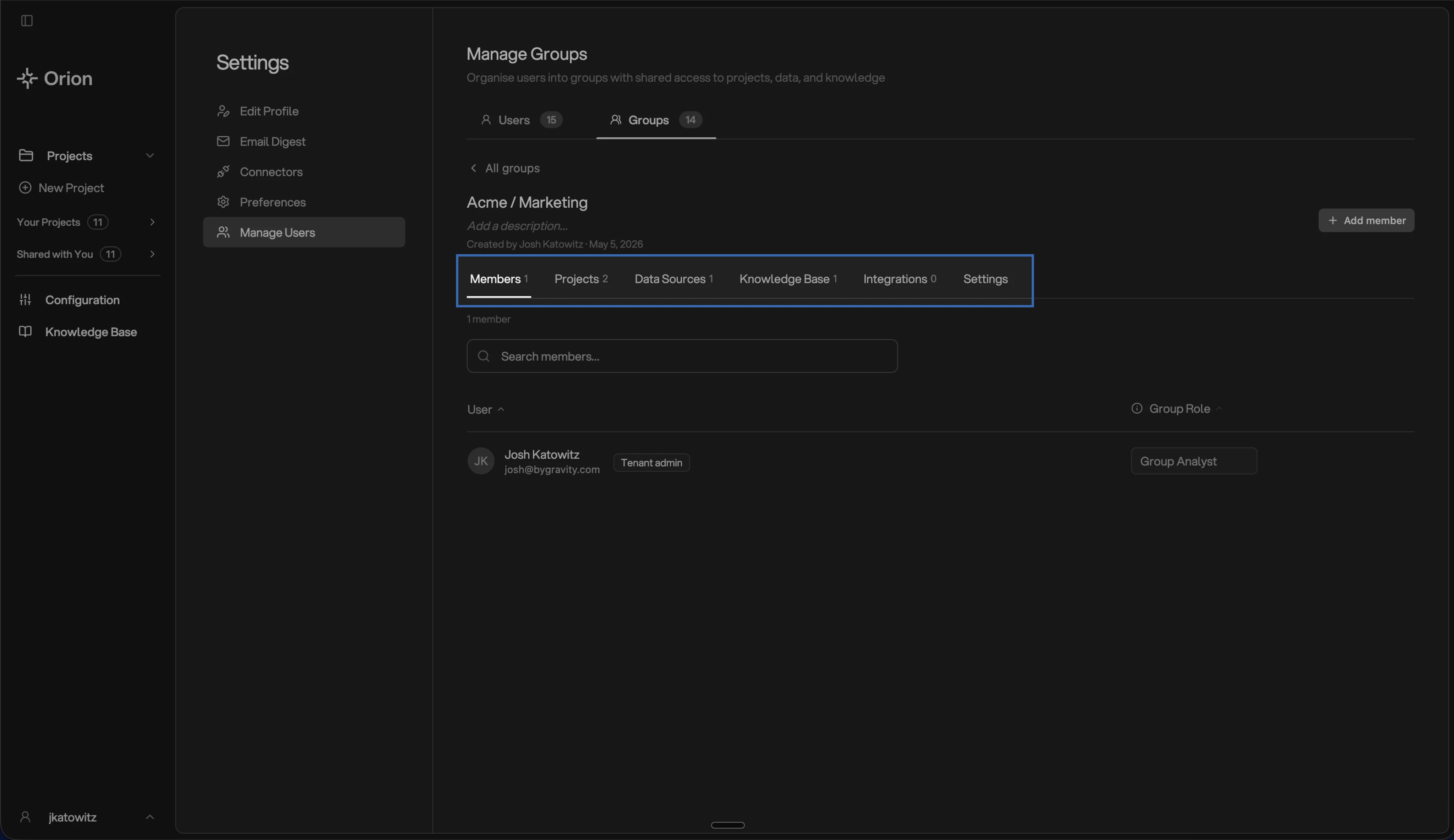Screen dimensions: 1454x840
Task: Open the jkatowitz account menu chevron
Action: tap(150, 817)
